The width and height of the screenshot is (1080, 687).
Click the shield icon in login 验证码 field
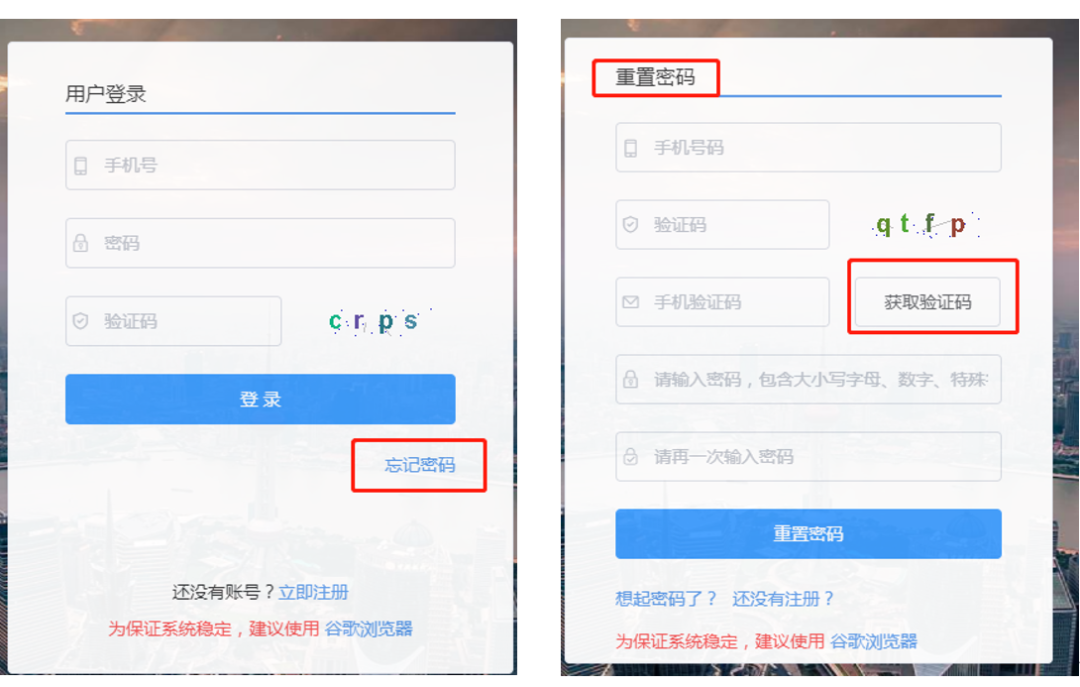[x=81, y=321]
